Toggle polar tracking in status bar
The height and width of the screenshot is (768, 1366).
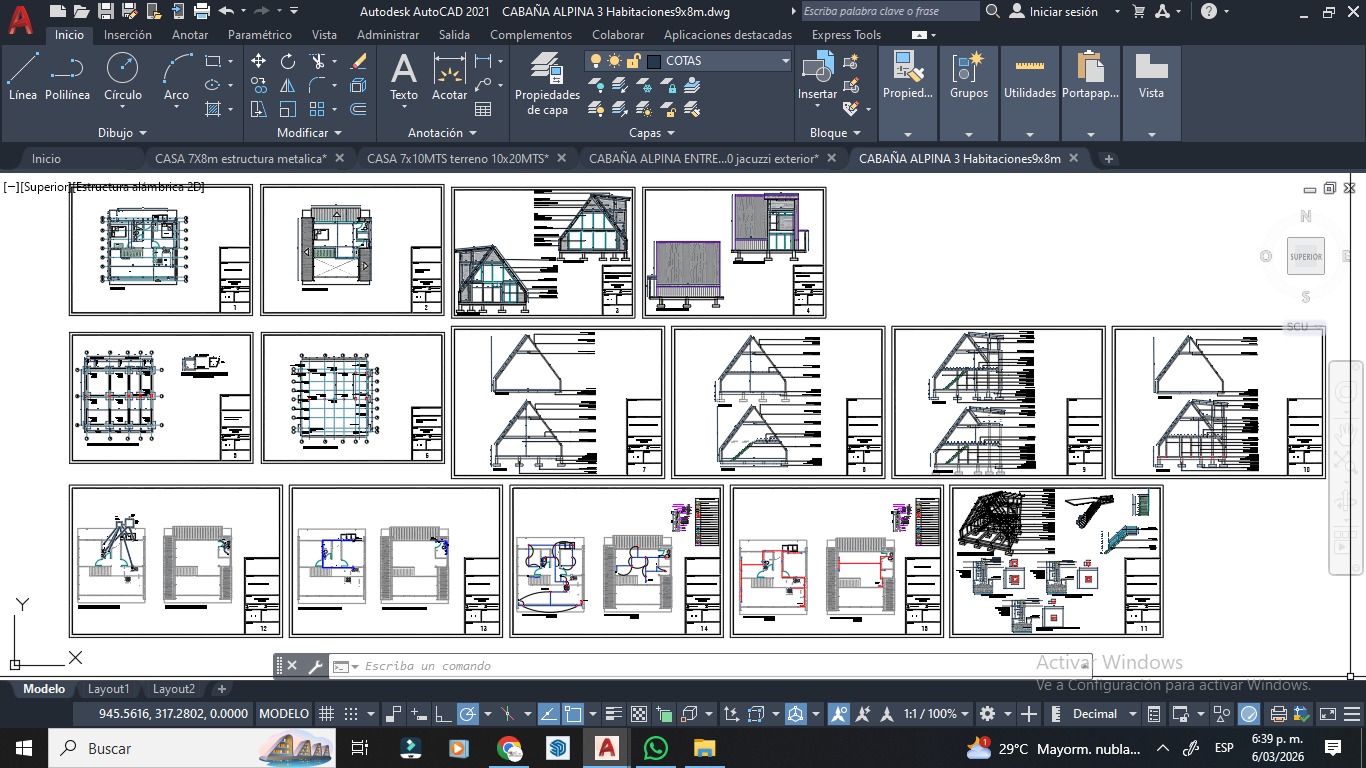467,714
